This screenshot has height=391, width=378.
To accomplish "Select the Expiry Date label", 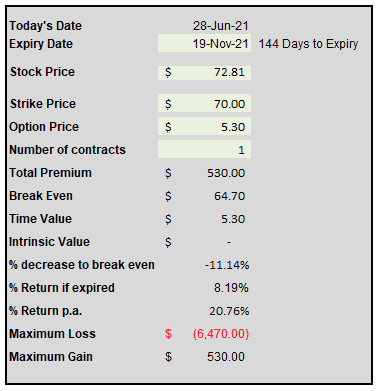I will (x=41, y=44).
